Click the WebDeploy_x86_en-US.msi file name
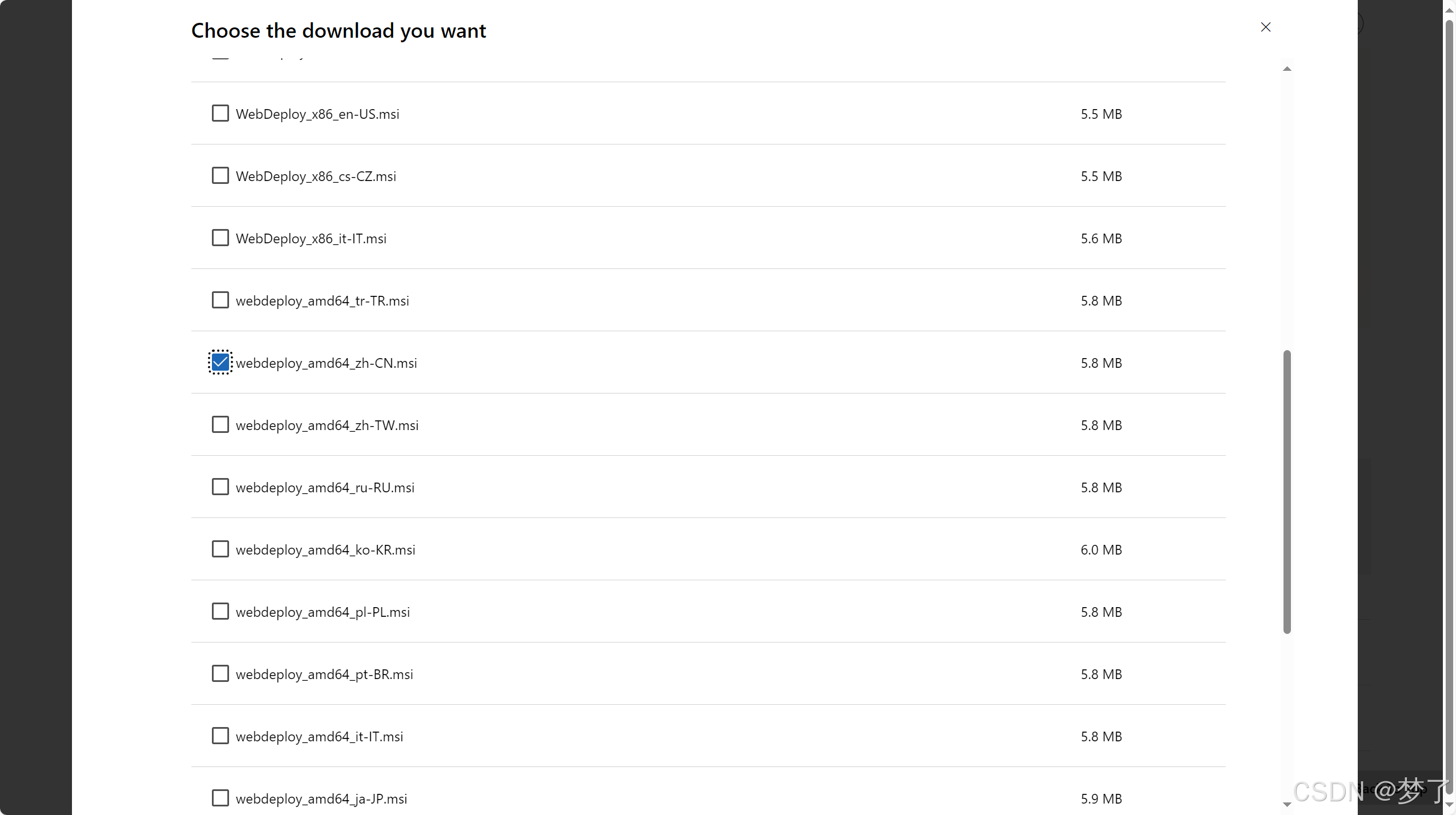The height and width of the screenshot is (815, 1456). (318, 114)
